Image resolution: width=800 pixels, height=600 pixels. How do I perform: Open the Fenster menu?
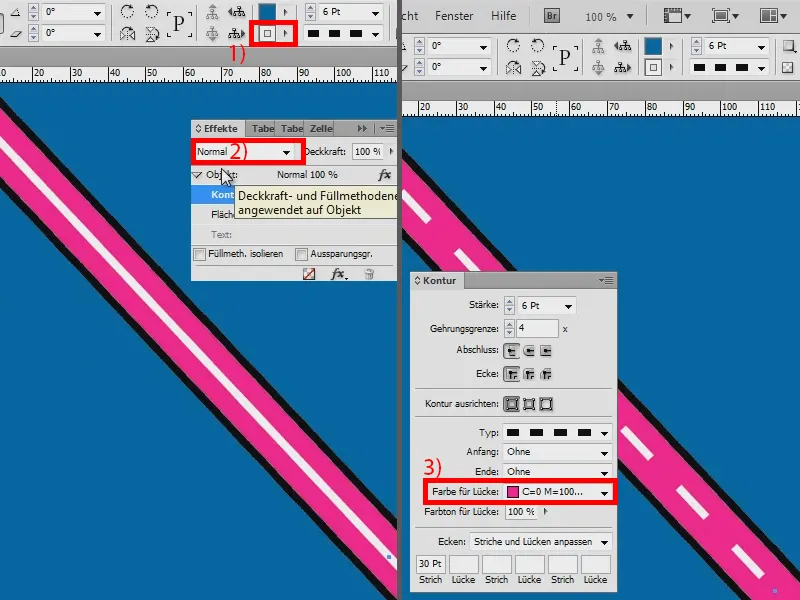[454, 16]
